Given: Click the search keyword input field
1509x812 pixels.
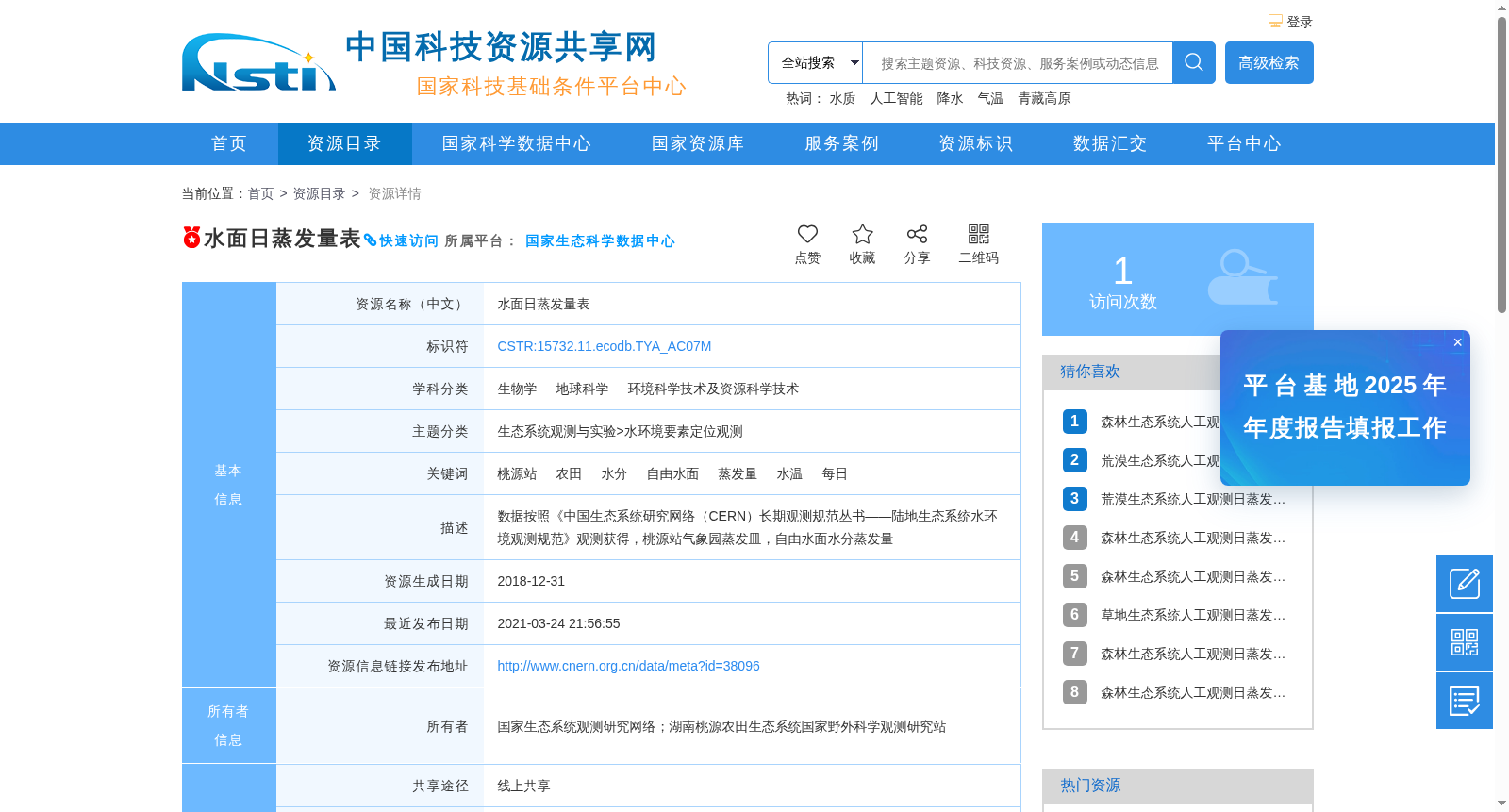Looking at the screenshot, I should 1018,62.
